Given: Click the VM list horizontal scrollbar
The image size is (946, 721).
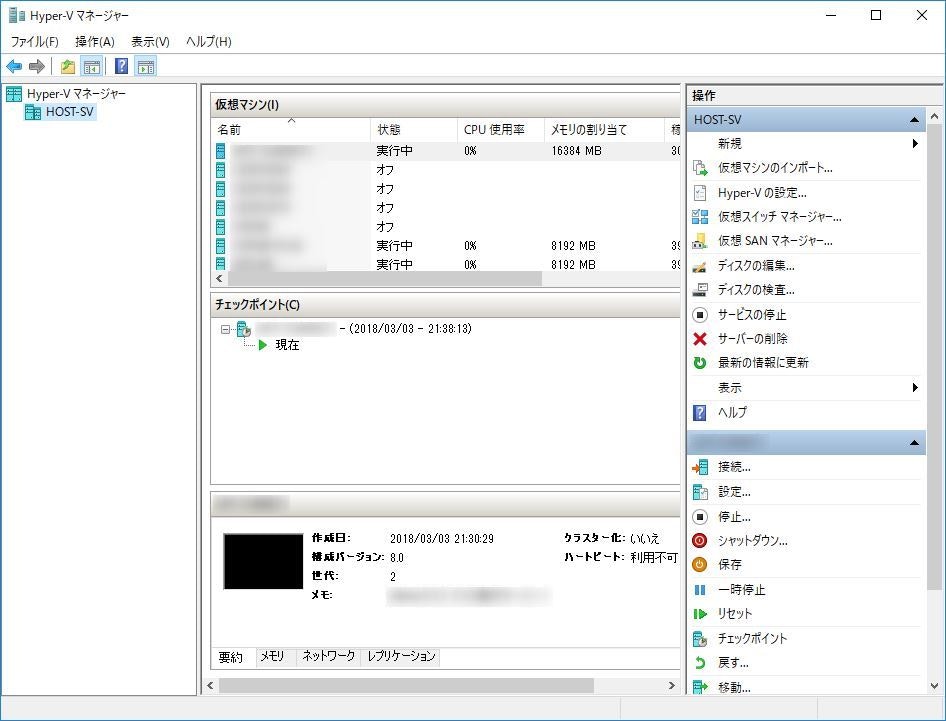Looking at the screenshot, I should 385,279.
